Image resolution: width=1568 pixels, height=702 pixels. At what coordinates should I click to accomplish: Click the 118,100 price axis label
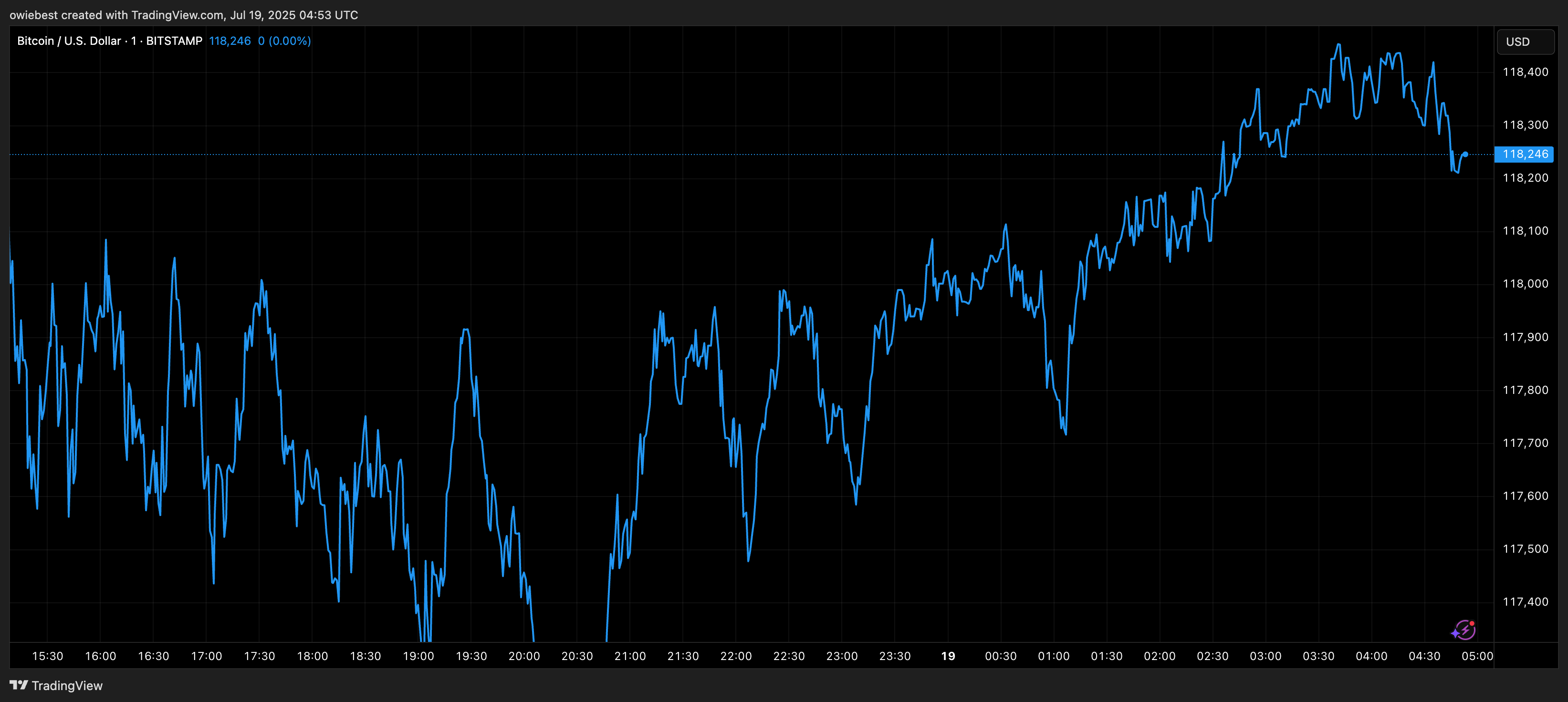tap(1526, 230)
